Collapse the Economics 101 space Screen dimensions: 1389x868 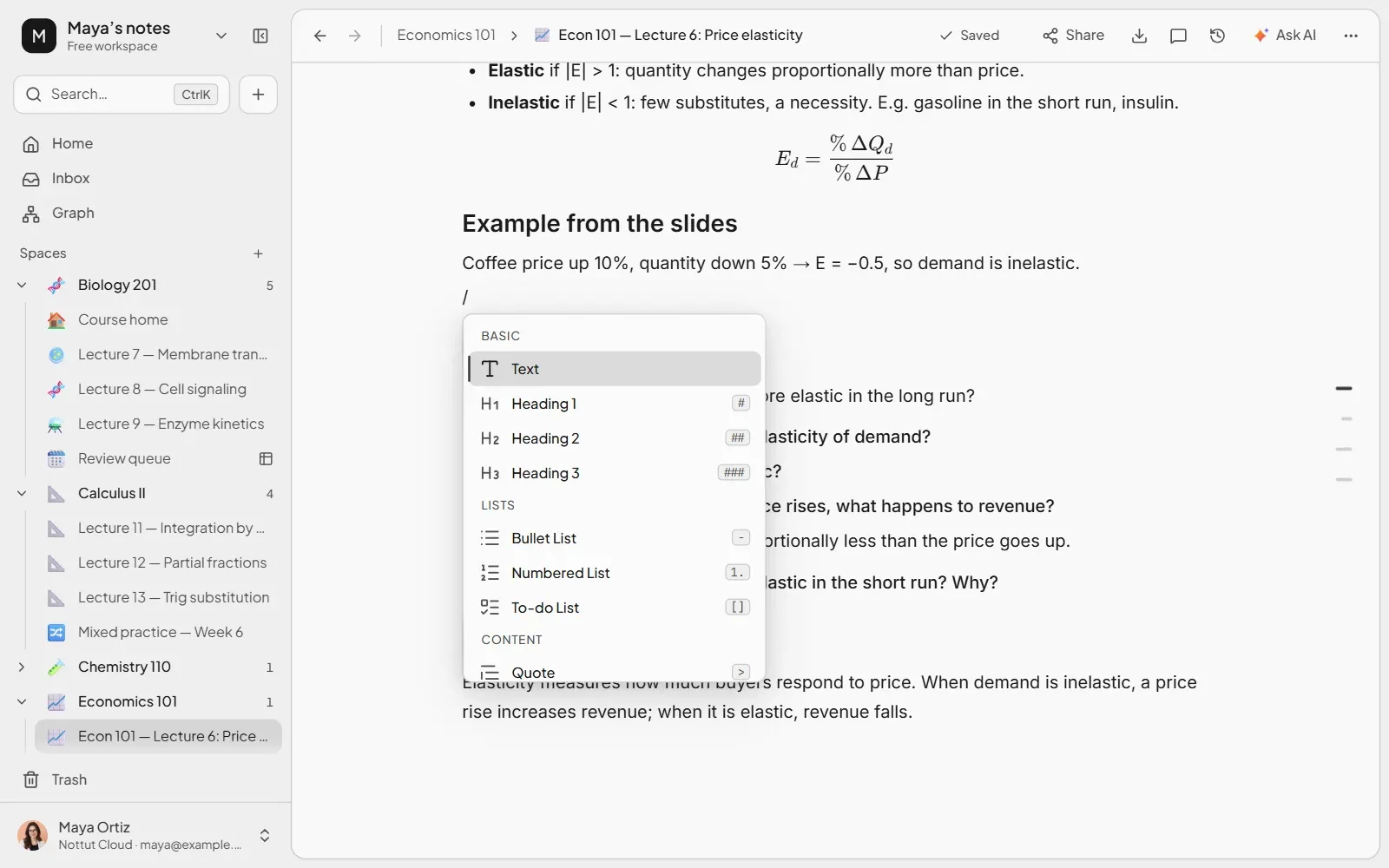click(22, 701)
